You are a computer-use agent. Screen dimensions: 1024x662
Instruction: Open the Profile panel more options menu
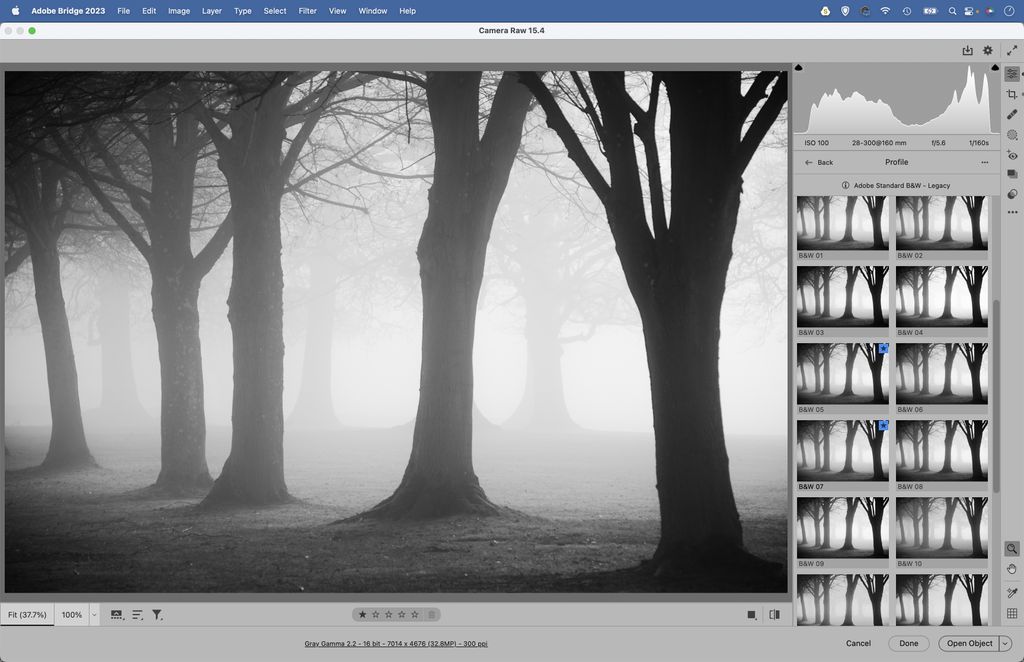point(984,162)
